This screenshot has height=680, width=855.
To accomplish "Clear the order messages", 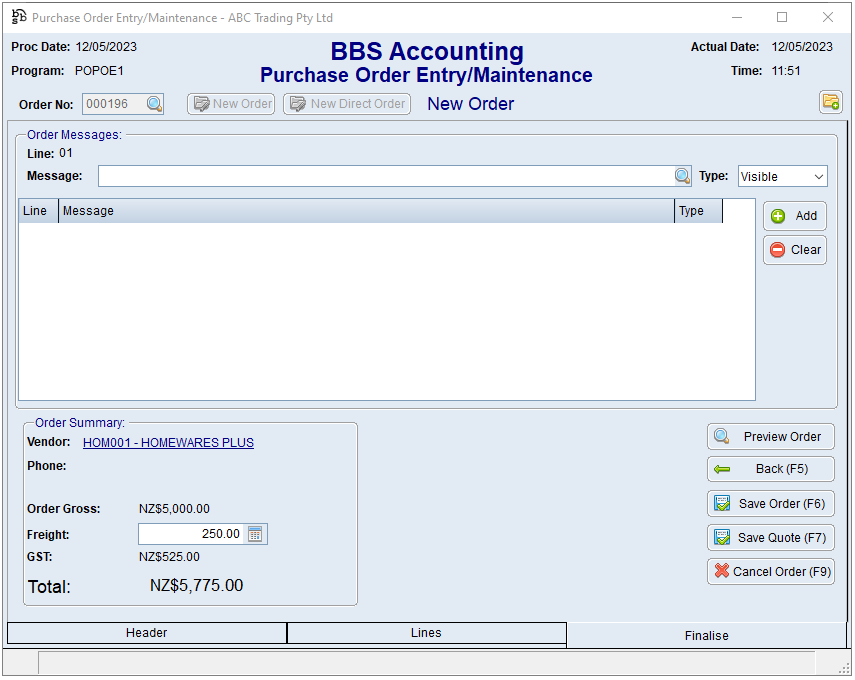I will (795, 250).
